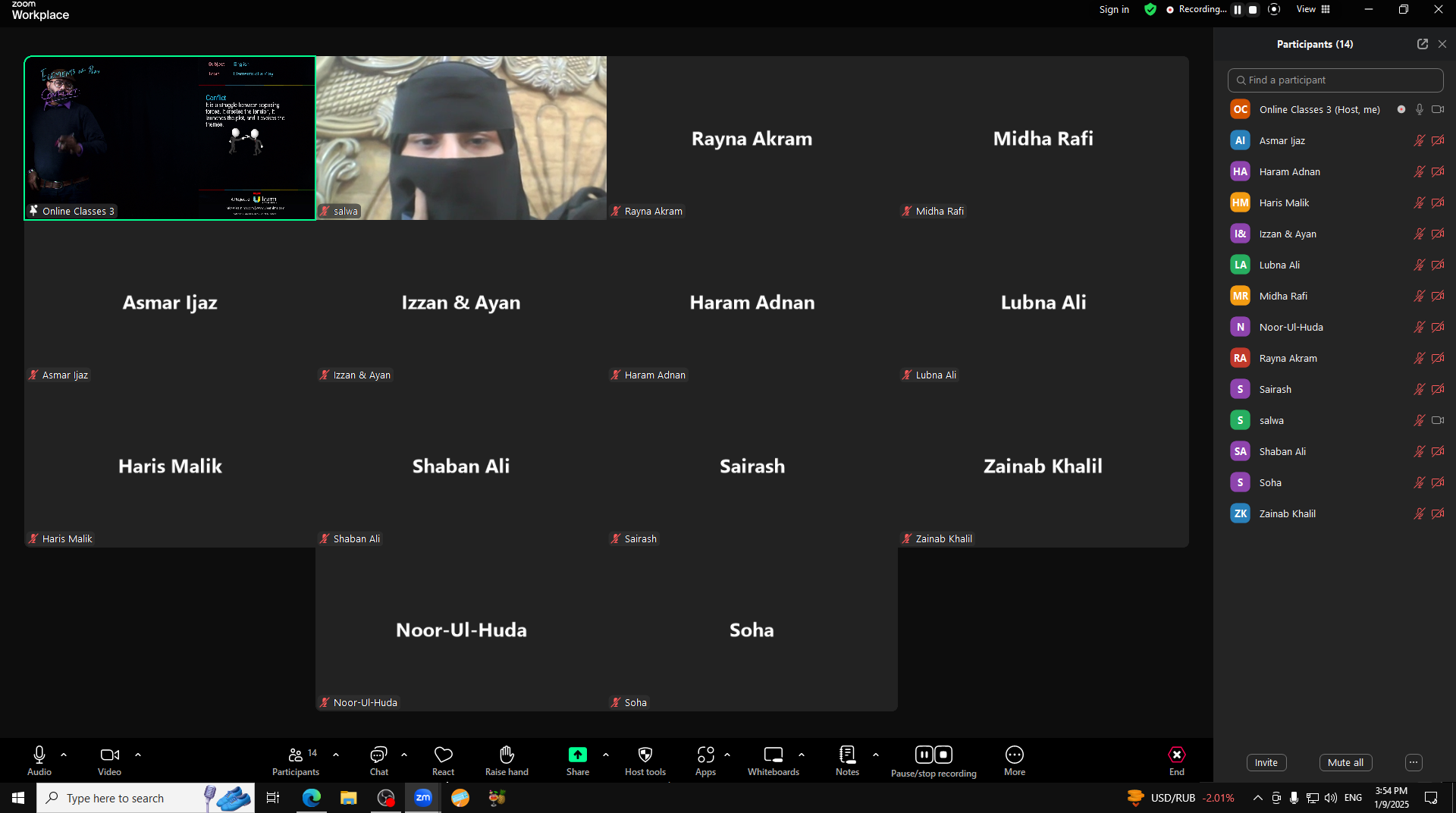Image resolution: width=1456 pixels, height=813 pixels.
Task: Toggle the Video camera button
Action: 109,760
